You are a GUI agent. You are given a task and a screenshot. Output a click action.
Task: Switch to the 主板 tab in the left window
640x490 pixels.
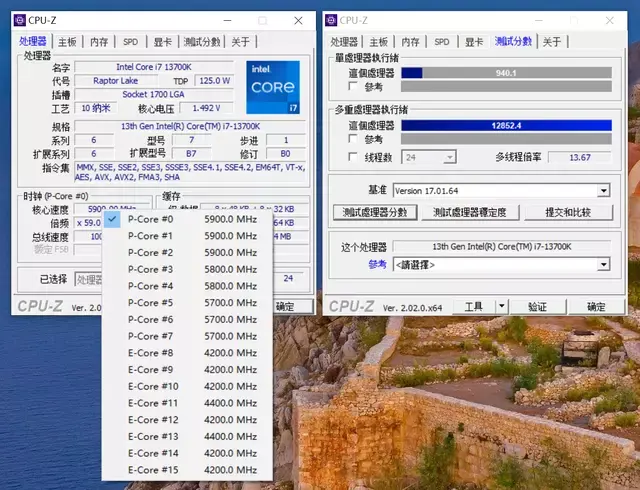coord(66,42)
